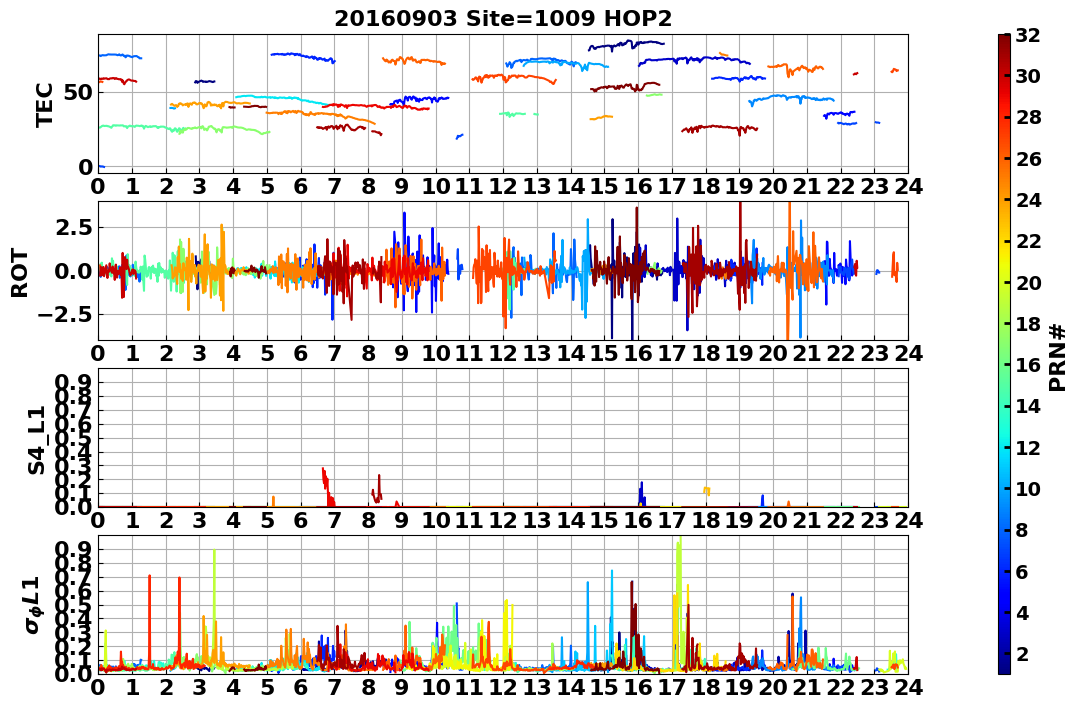This screenshot has height=709, width=1077.
Task: Click the red S4_L1 peak near hour 7
Action: pos(328,486)
